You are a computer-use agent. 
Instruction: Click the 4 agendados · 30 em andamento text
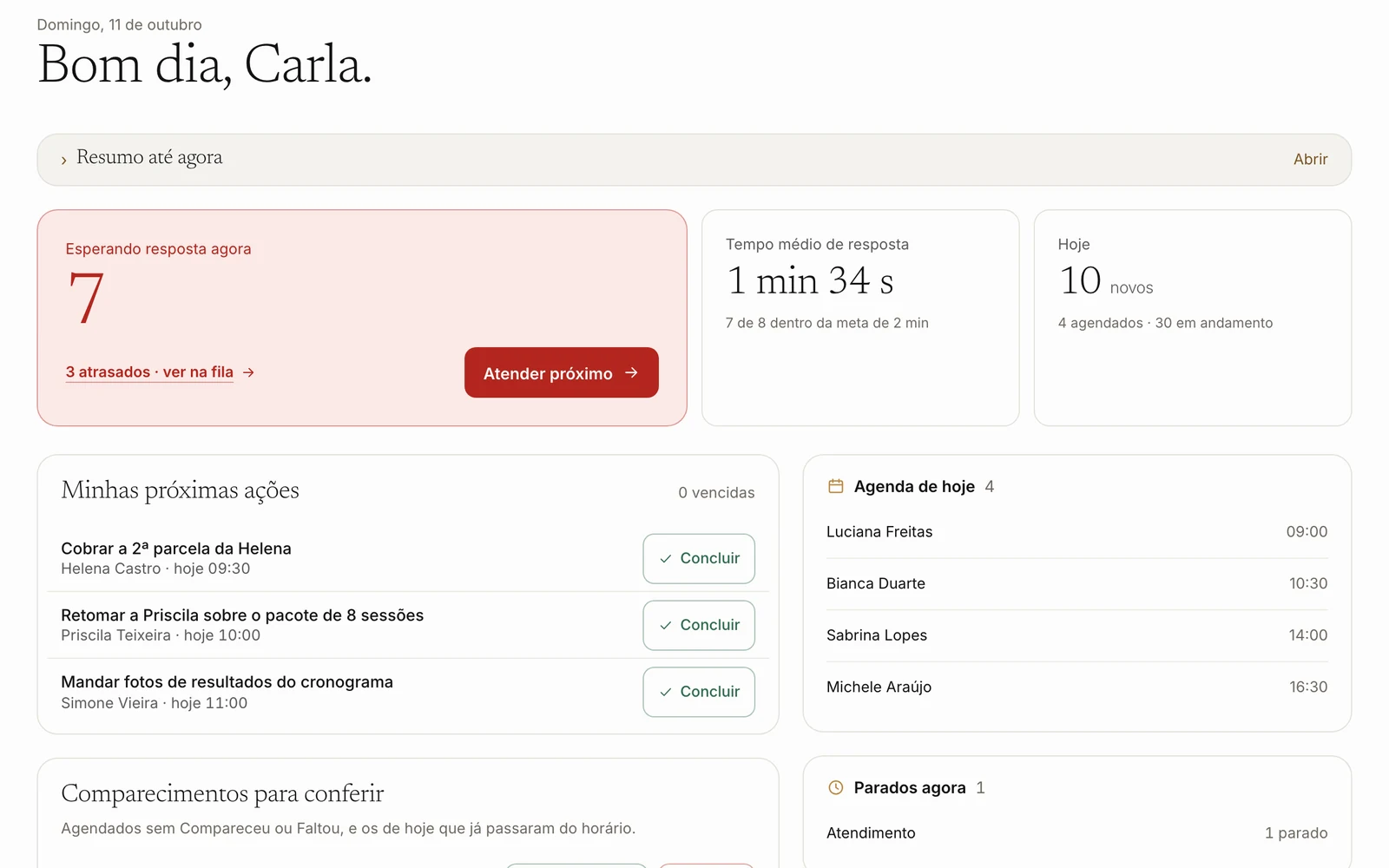click(x=1165, y=323)
